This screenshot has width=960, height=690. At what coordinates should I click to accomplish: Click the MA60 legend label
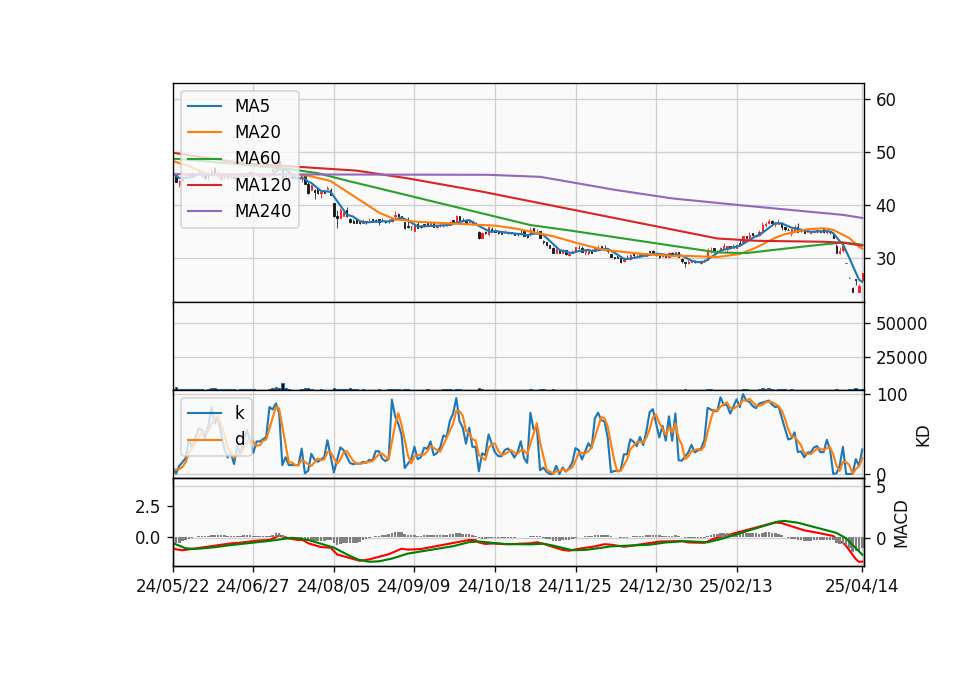pyautogui.click(x=257, y=159)
